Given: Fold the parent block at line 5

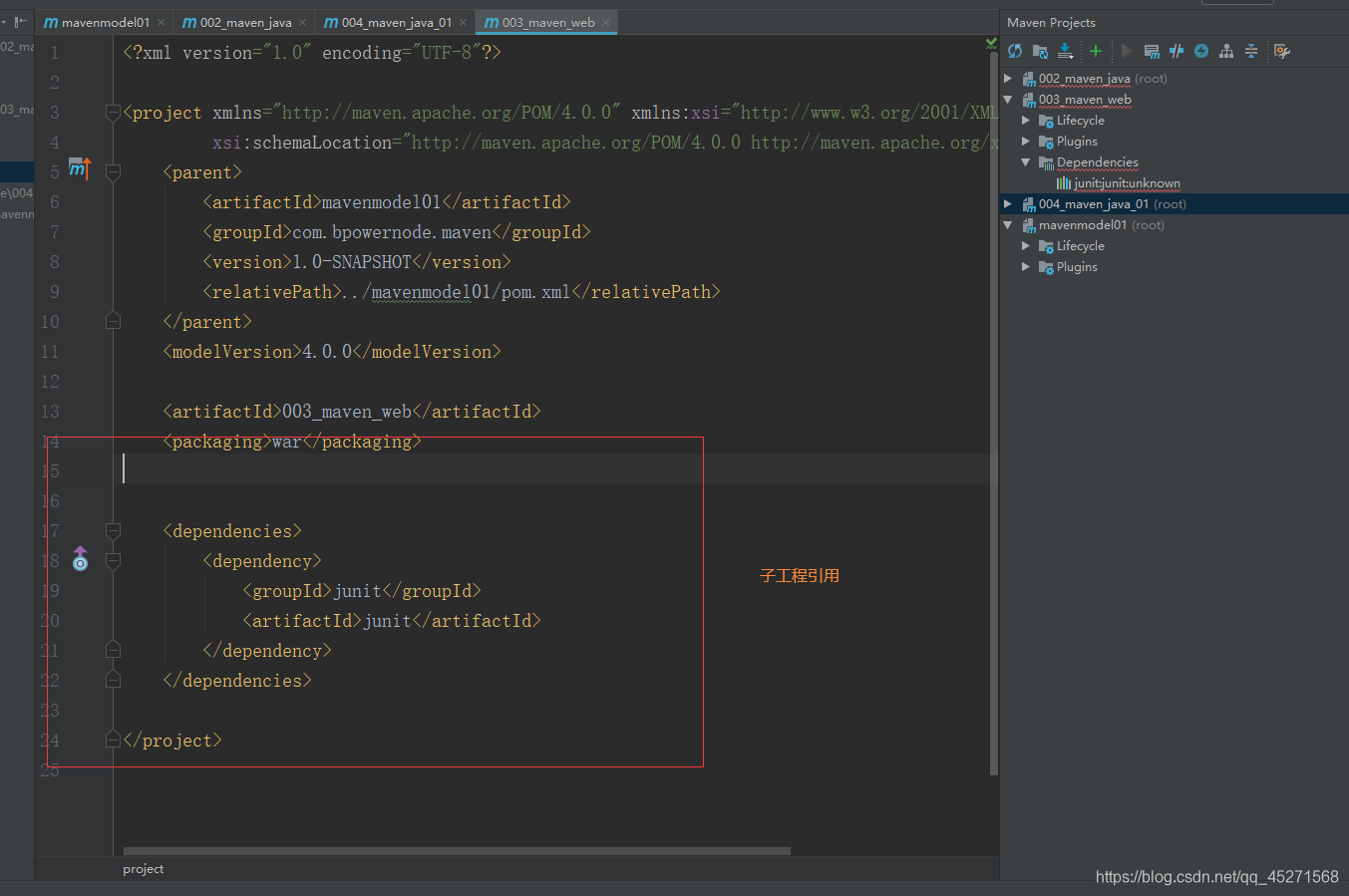Looking at the screenshot, I should [113, 172].
